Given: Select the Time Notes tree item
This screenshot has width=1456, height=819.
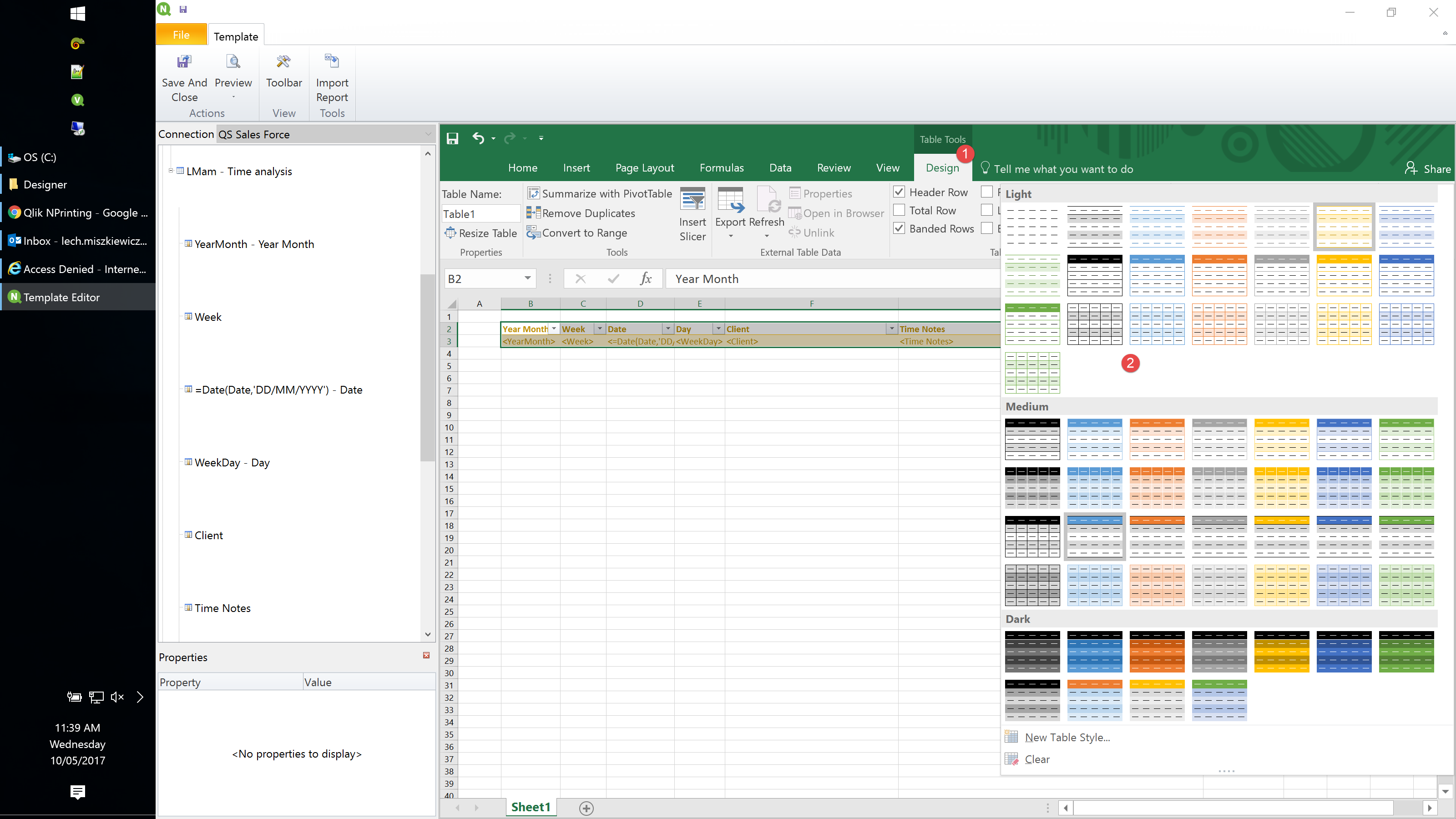Looking at the screenshot, I should click(x=222, y=608).
